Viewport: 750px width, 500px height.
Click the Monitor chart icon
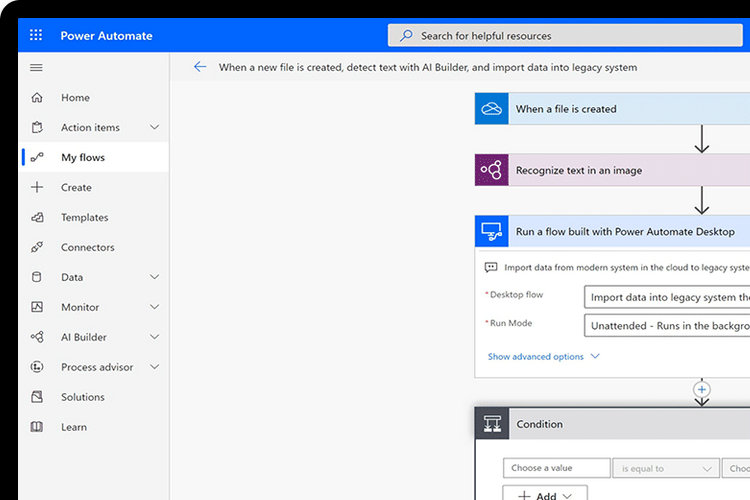coord(37,307)
